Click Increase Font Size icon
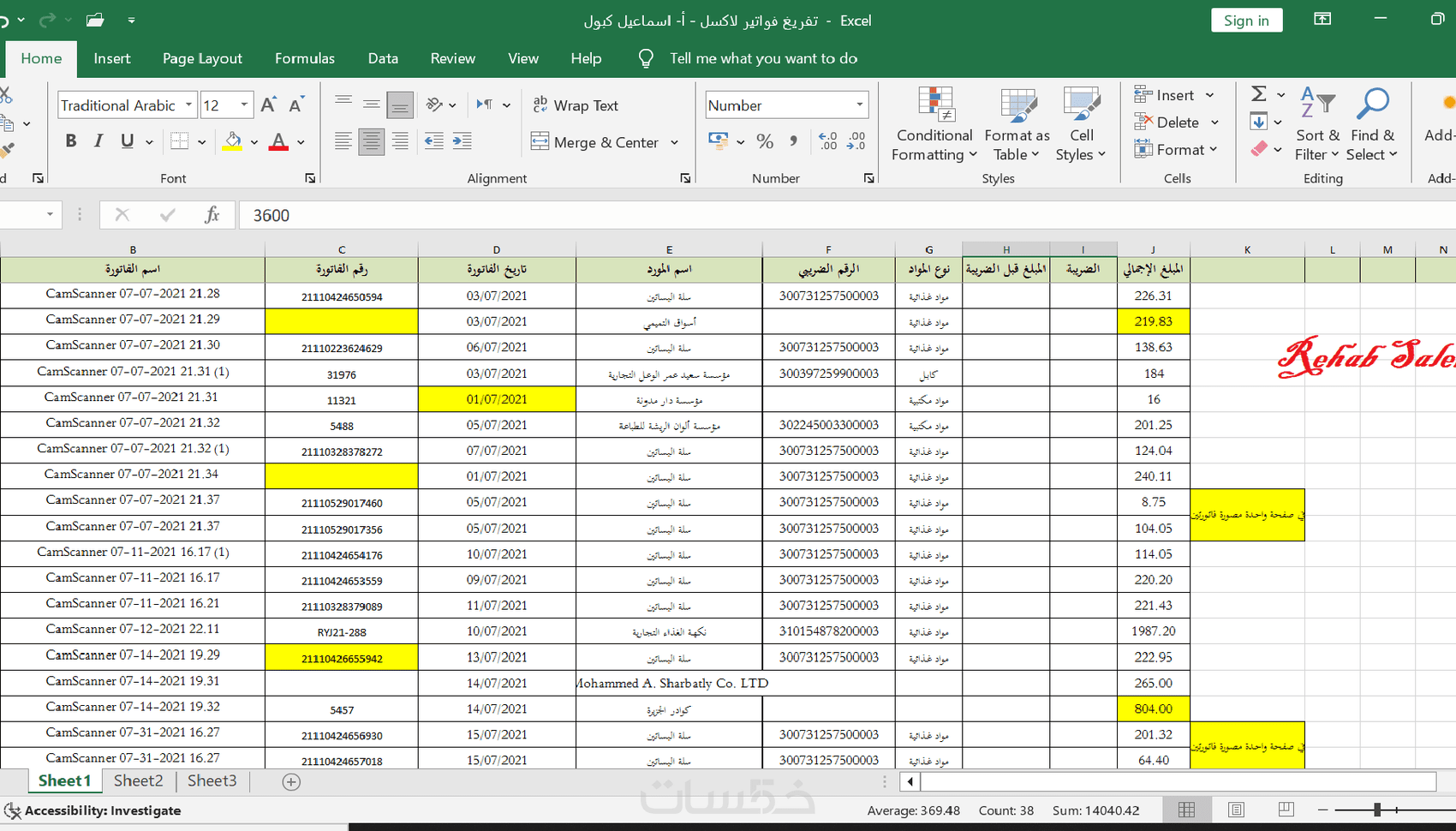This screenshot has width=1456, height=831. click(268, 105)
